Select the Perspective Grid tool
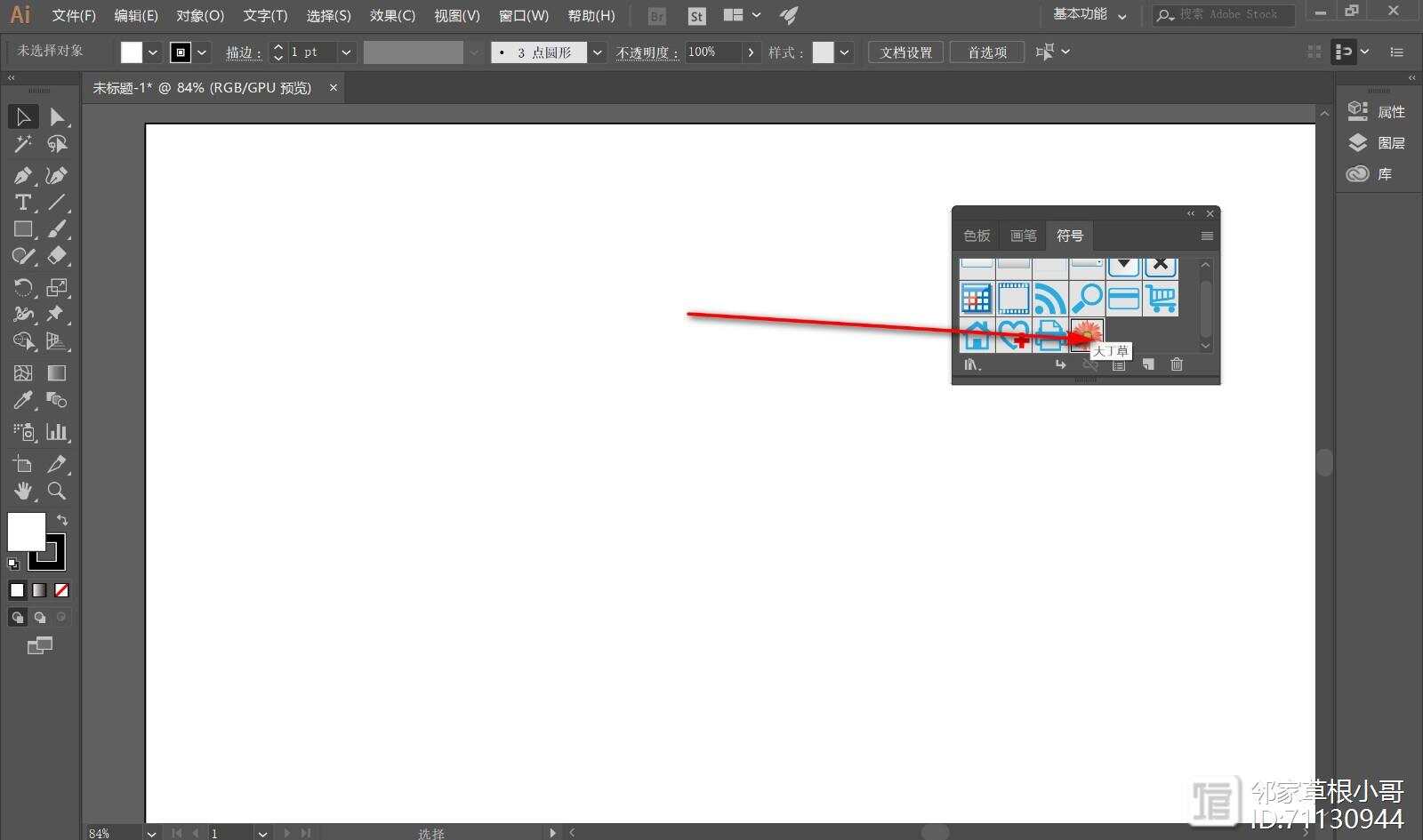 tap(57, 341)
